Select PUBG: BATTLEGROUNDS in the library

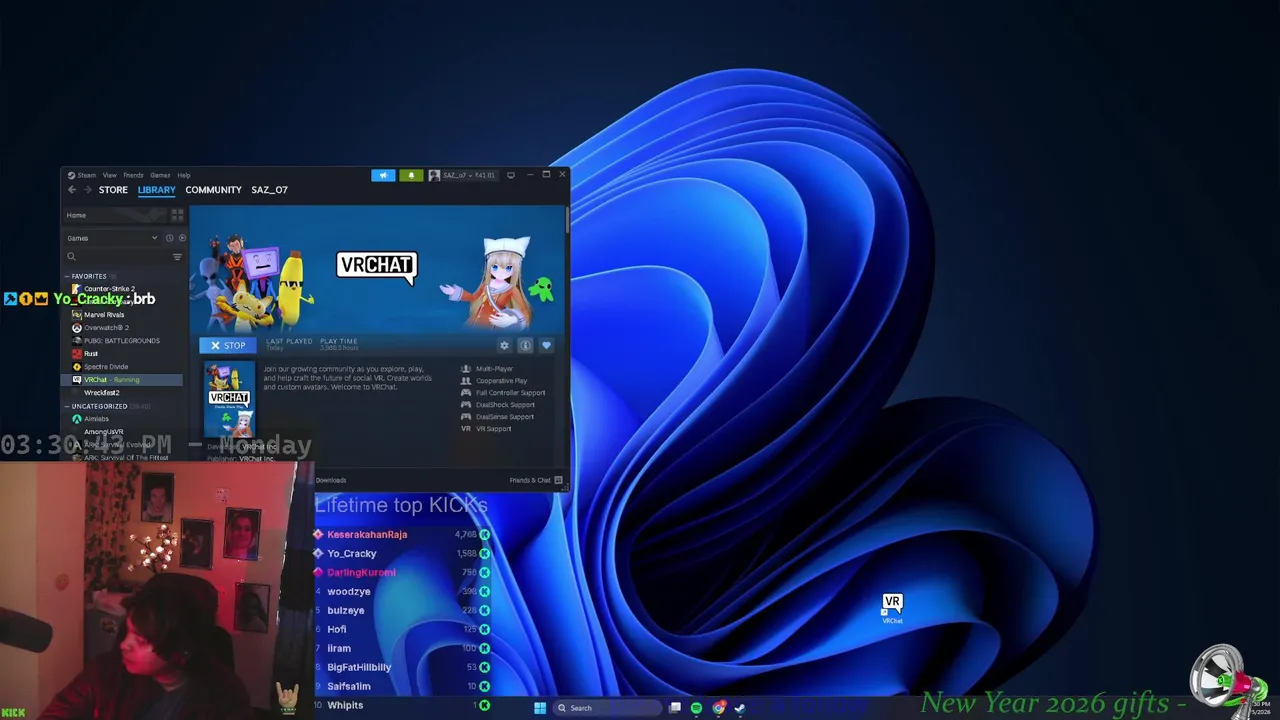pos(124,341)
